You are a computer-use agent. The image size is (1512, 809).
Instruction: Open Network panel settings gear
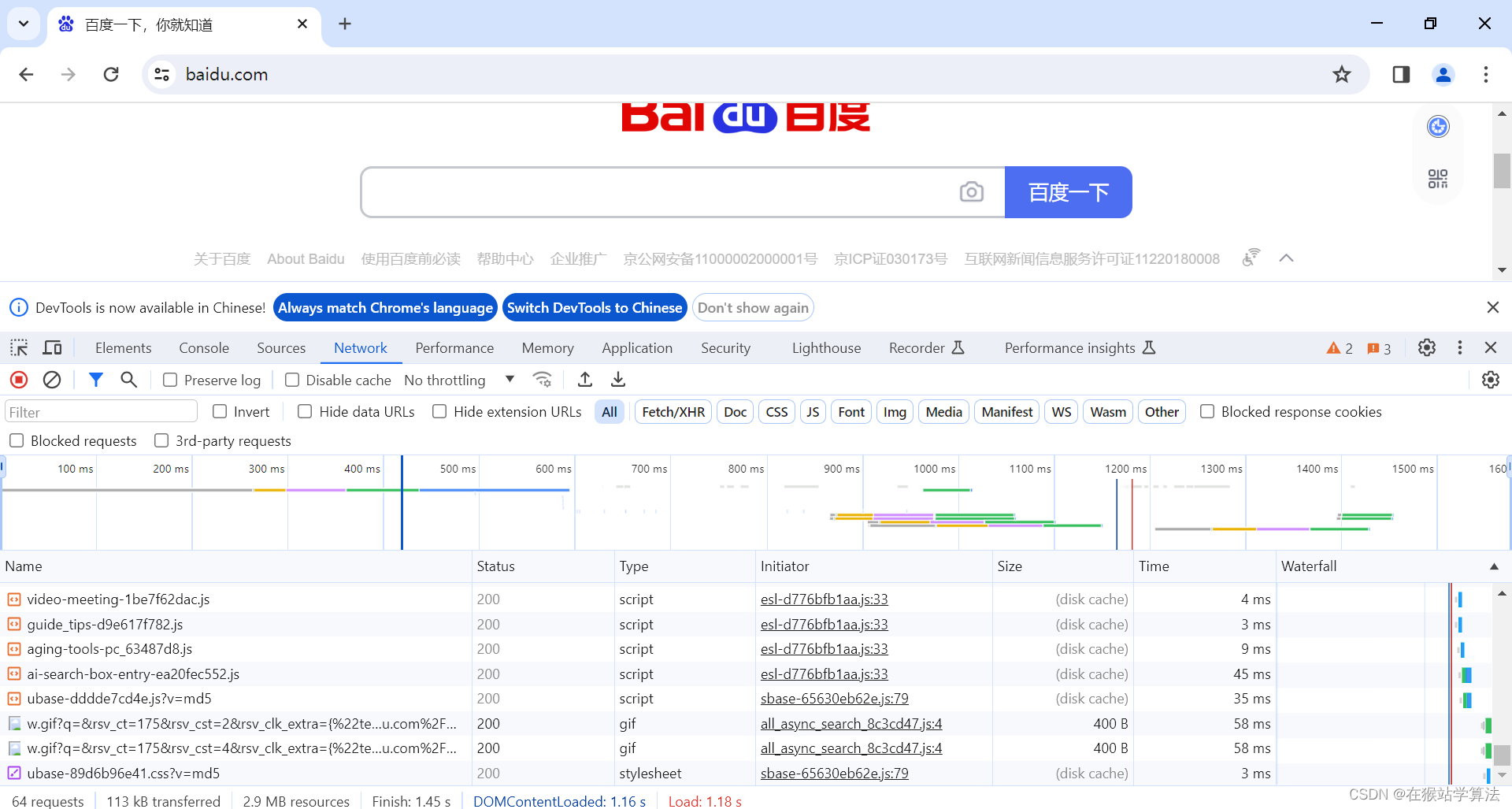pos(1491,380)
